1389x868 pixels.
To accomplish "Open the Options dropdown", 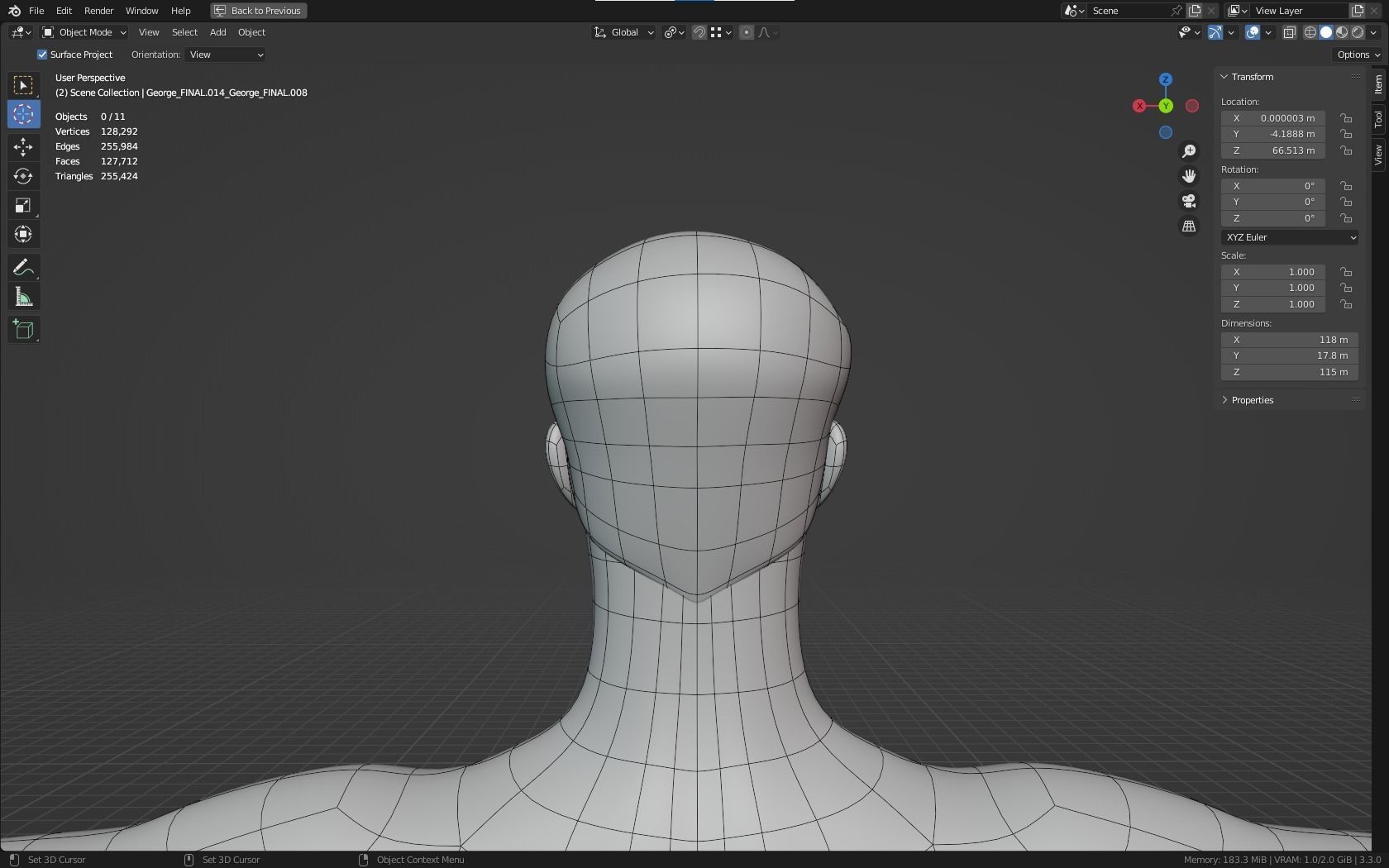I will [x=1358, y=55].
